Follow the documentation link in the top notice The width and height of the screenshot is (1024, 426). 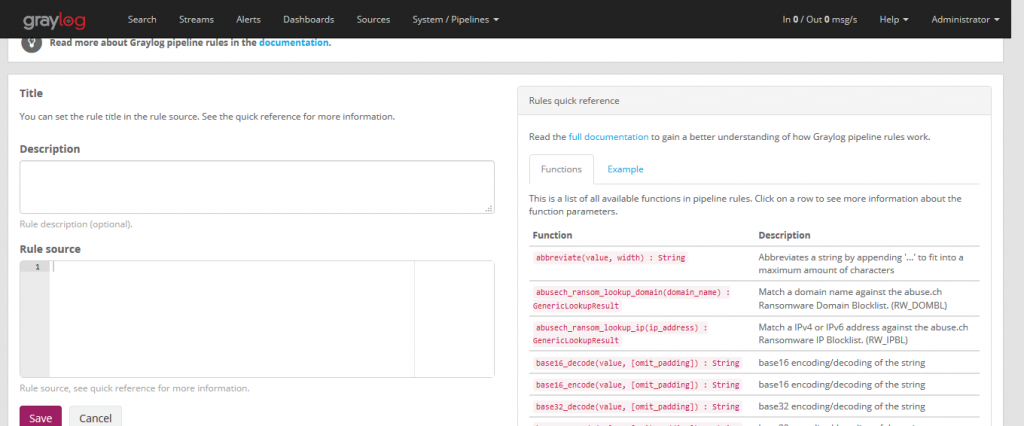(293, 43)
